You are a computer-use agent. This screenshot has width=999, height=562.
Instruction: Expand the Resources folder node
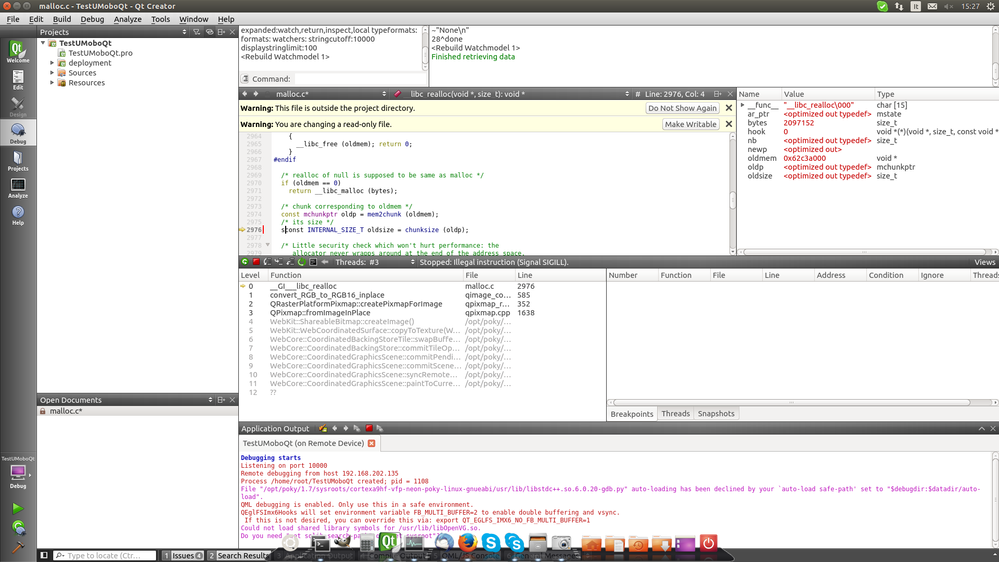[x=52, y=83]
